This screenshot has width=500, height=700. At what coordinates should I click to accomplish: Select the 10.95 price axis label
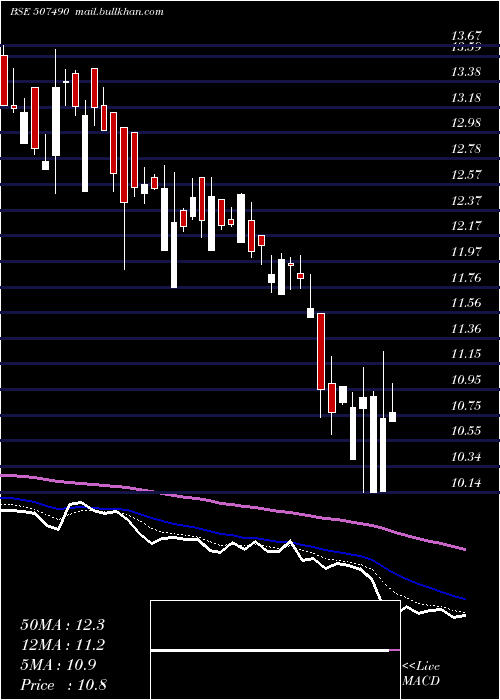tap(466, 380)
